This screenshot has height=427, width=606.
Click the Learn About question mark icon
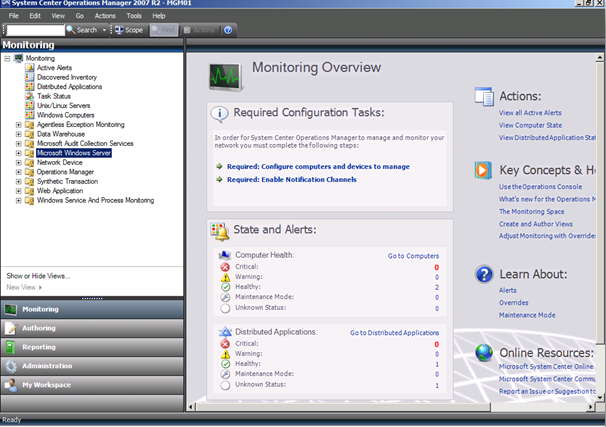point(484,274)
